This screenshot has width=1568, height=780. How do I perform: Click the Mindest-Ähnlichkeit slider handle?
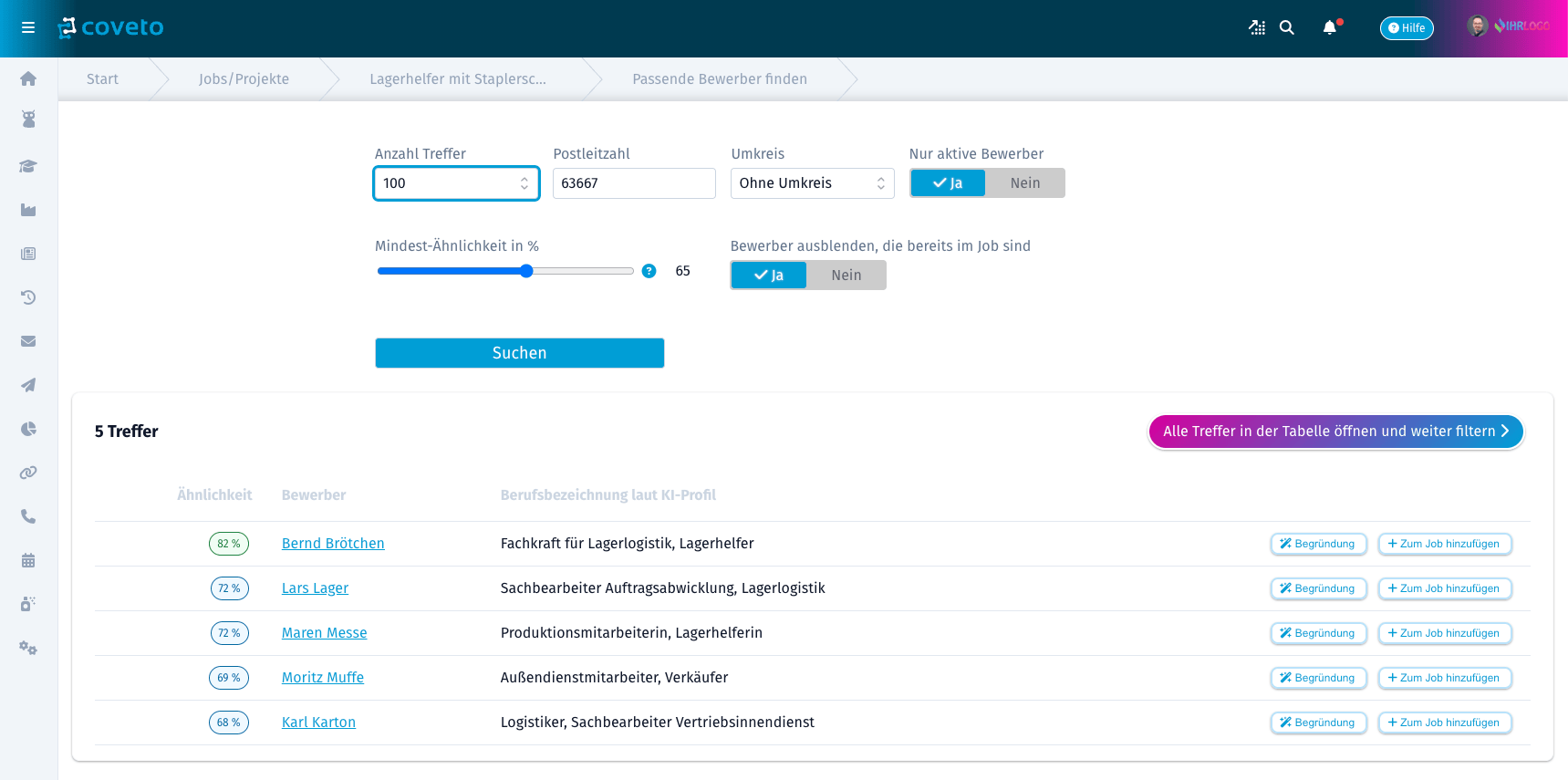[x=526, y=271]
